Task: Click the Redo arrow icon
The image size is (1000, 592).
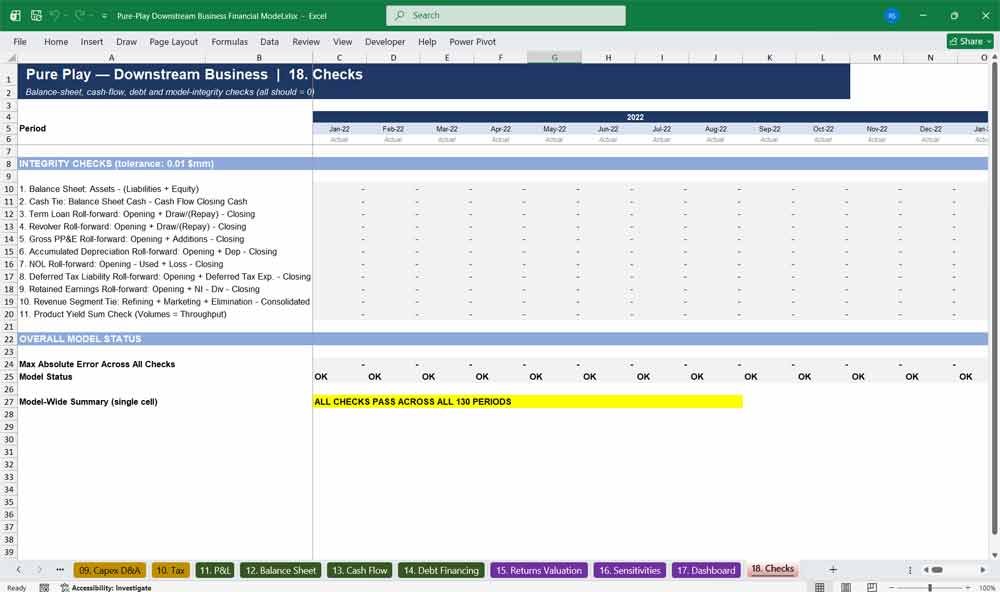Action: [x=80, y=15]
